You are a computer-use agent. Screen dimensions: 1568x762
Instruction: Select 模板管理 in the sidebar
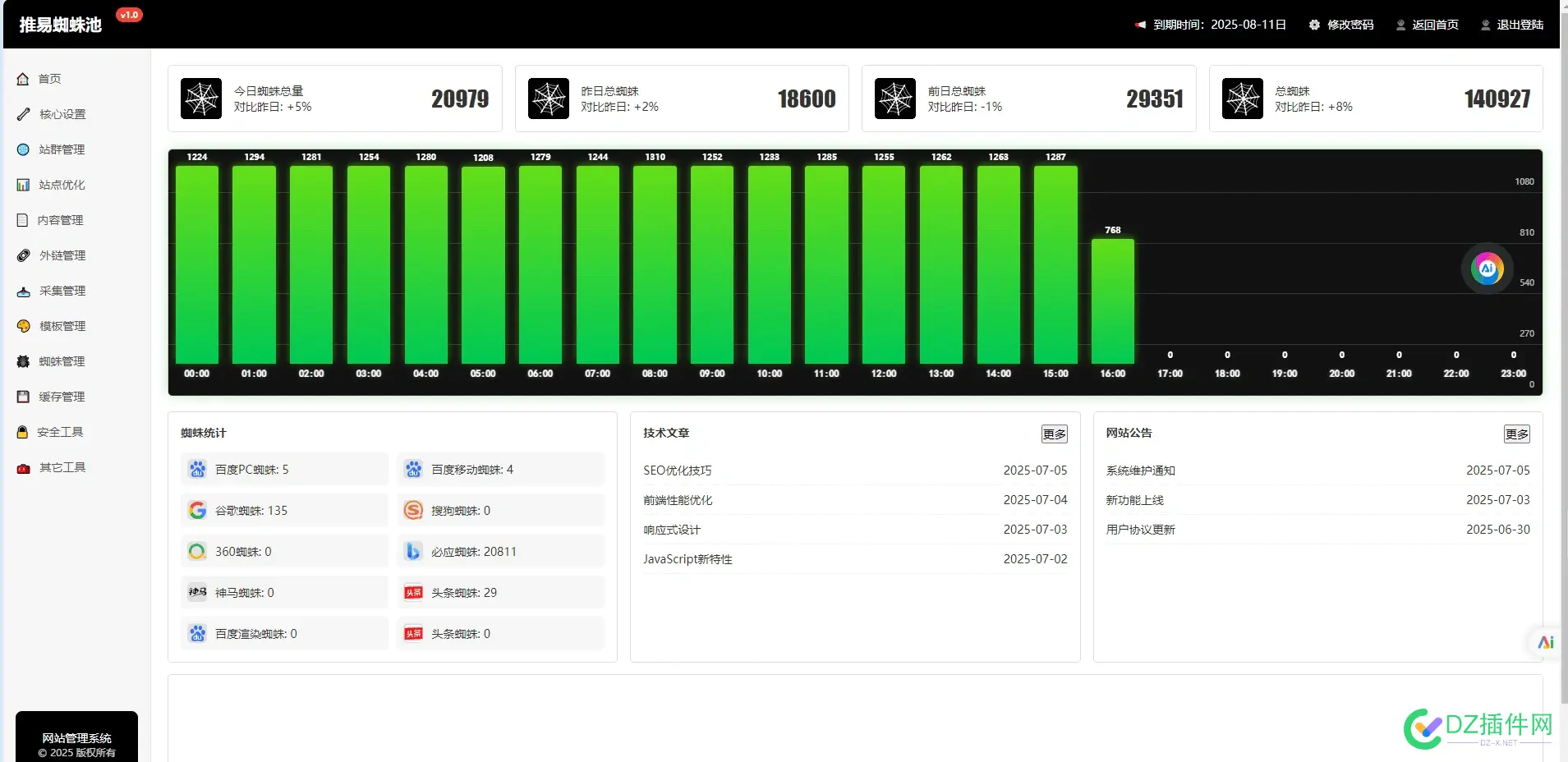62,326
